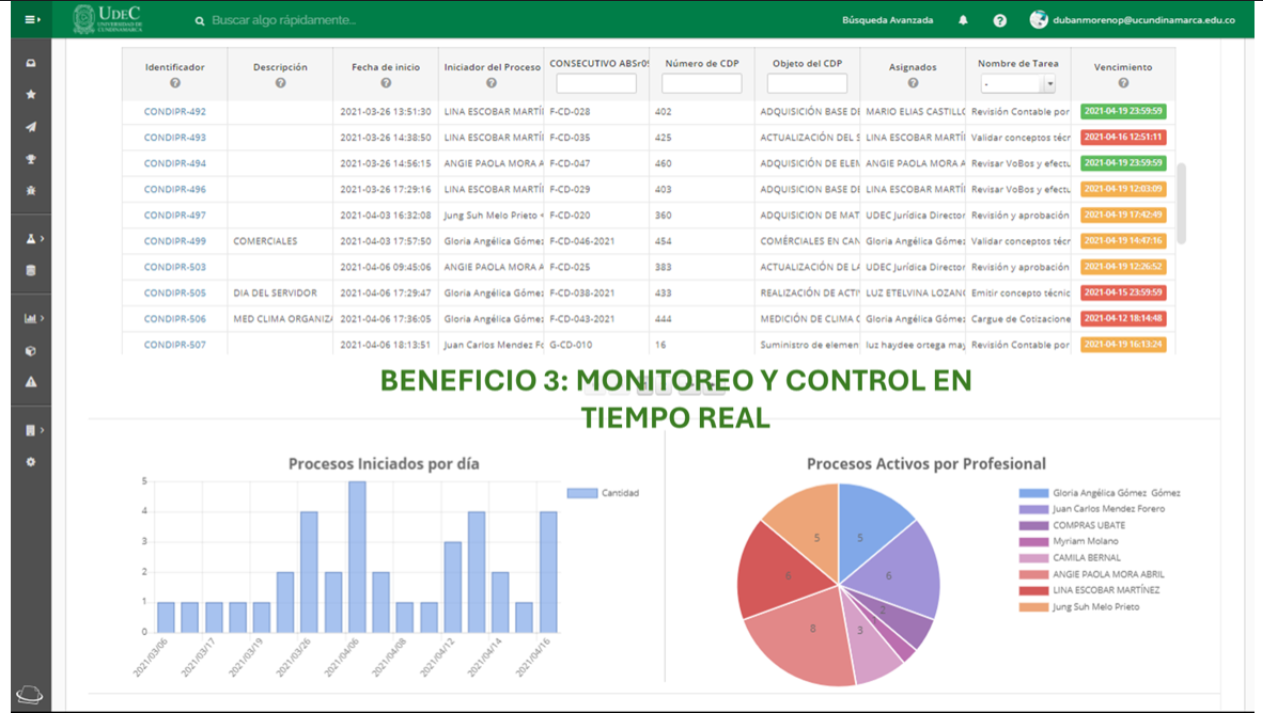Open the notifications bell icon

(x=963, y=20)
